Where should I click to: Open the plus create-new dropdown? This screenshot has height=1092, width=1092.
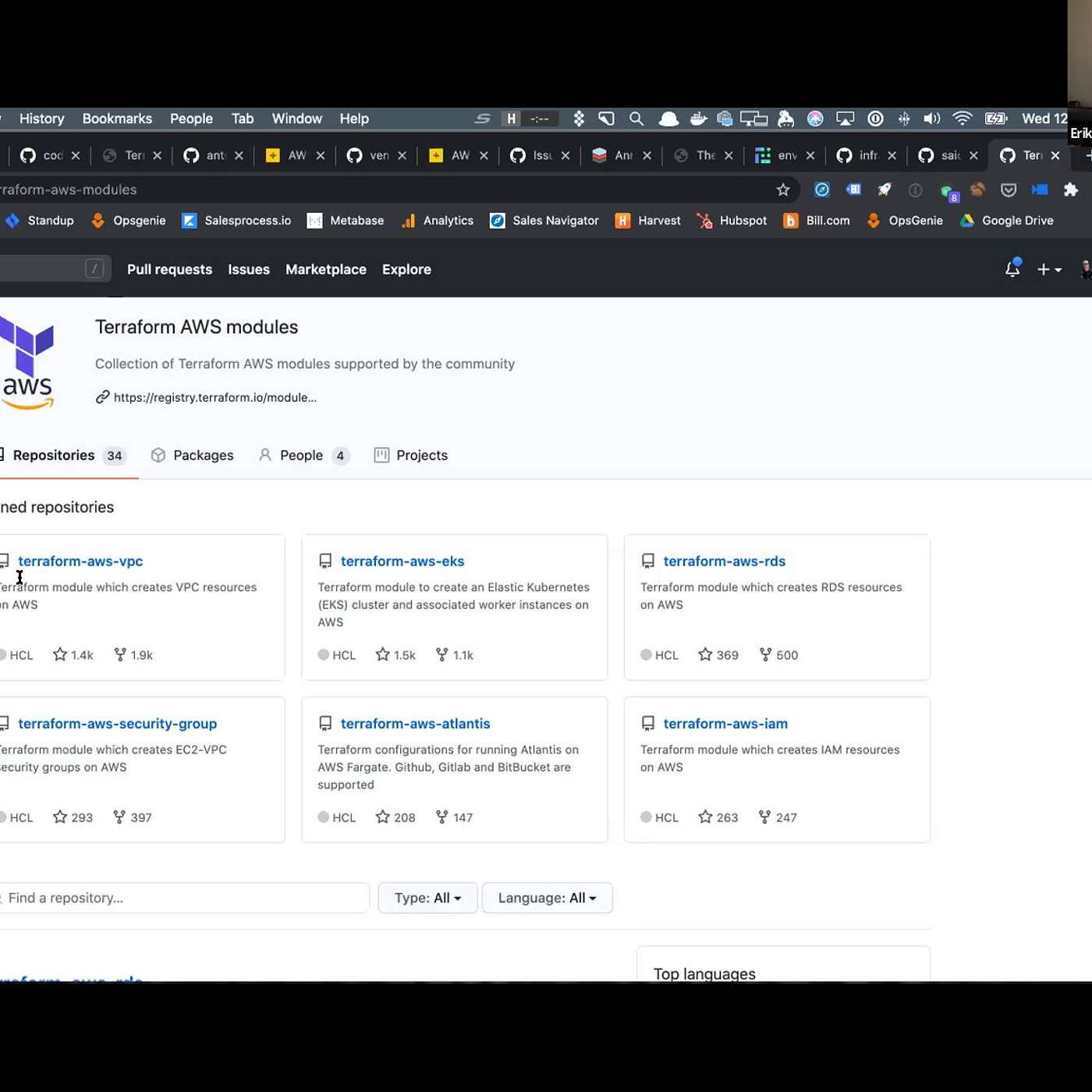point(1048,269)
